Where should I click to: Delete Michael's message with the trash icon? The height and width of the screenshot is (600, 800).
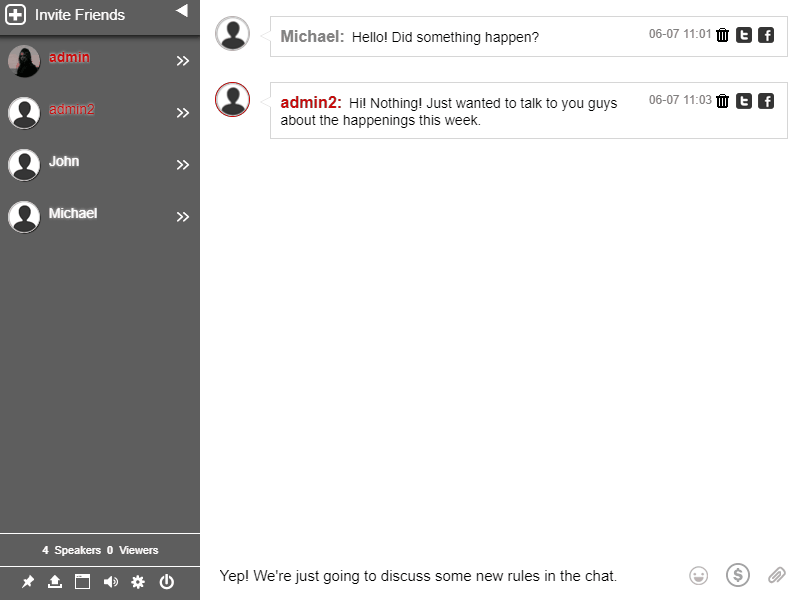(x=722, y=34)
